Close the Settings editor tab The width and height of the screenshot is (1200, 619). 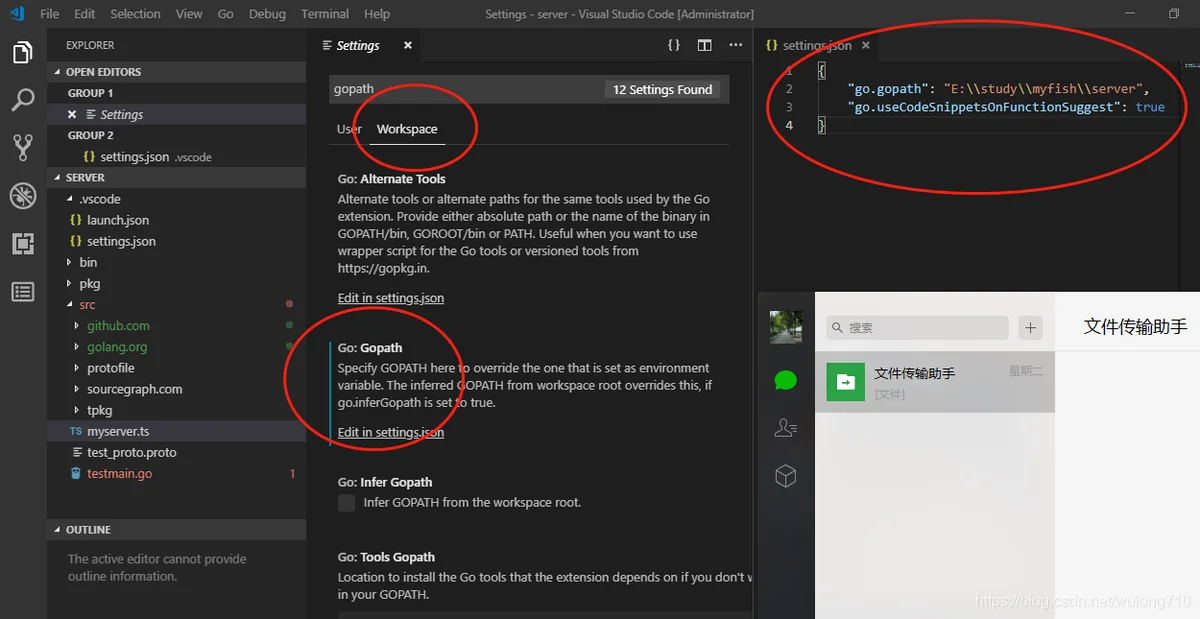pos(408,45)
